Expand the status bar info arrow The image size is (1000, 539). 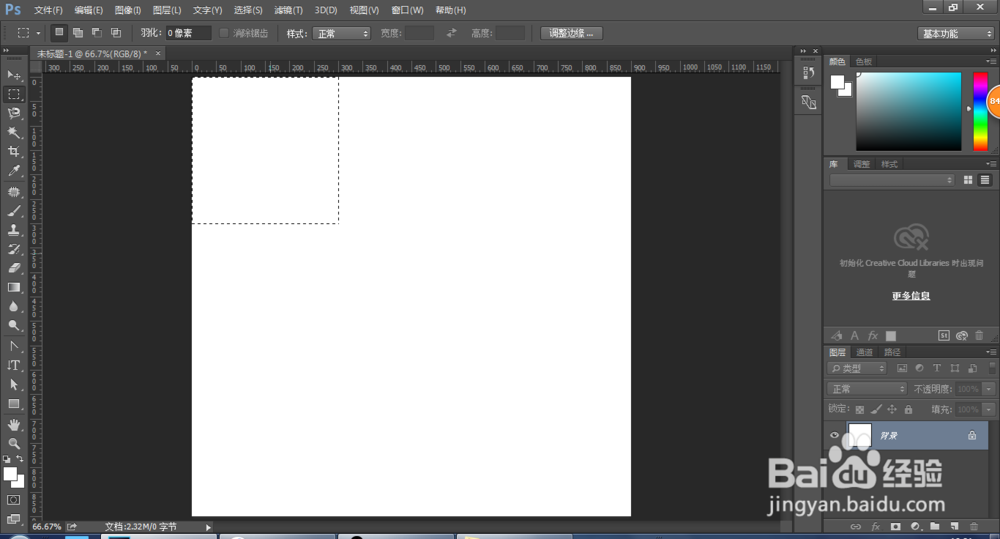(208, 527)
